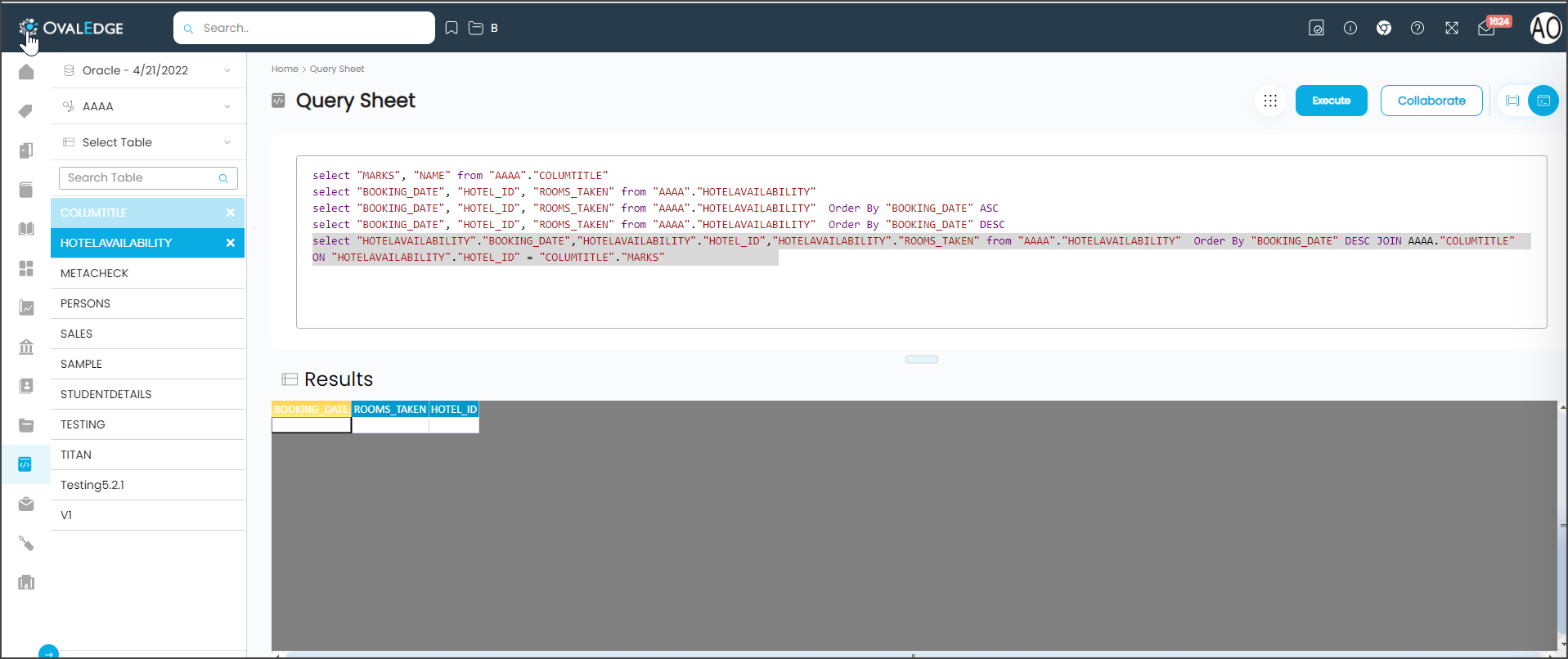Open the help question mark icon
The width and height of the screenshot is (1568, 659).
(x=1417, y=28)
